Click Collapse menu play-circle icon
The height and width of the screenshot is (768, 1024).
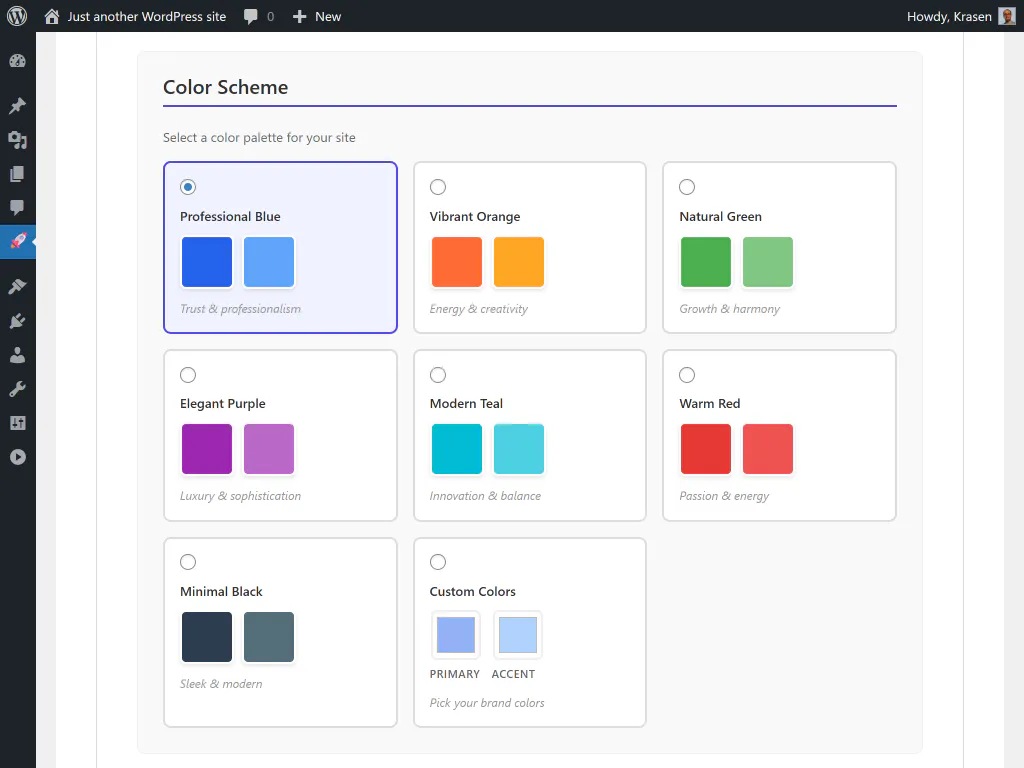click(x=18, y=456)
